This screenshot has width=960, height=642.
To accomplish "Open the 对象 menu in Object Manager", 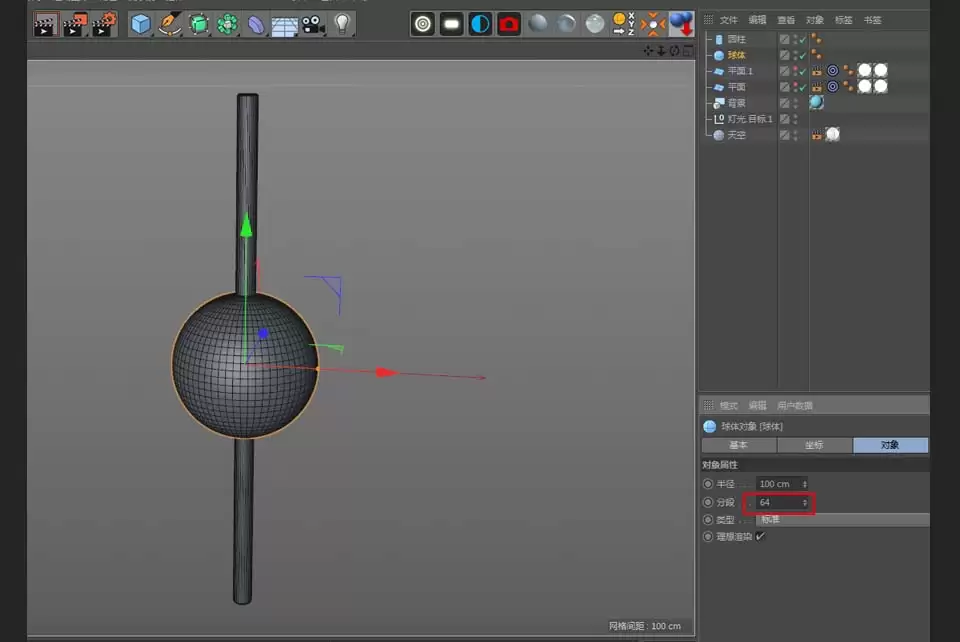I will [x=815, y=20].
